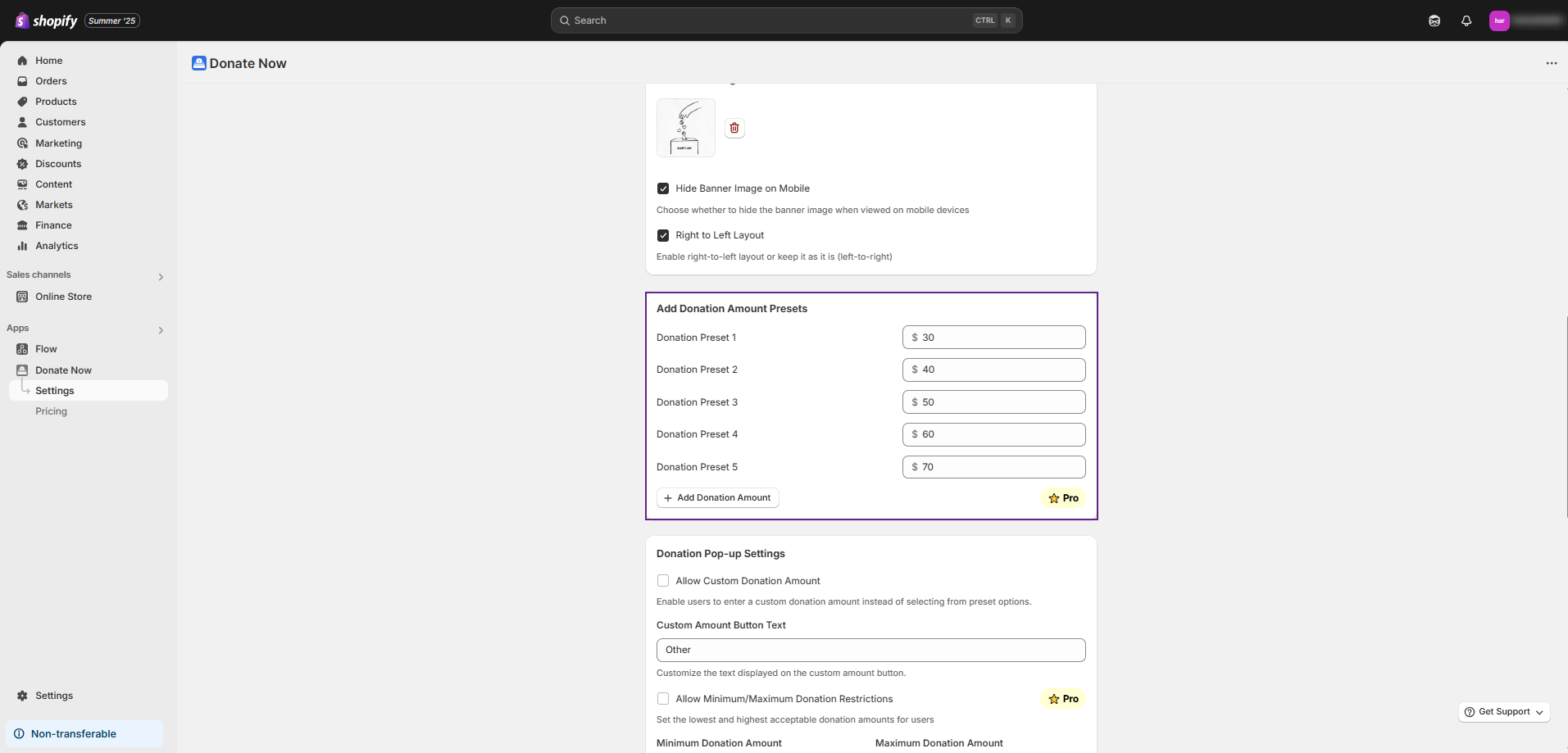The width and height of the screenshot is (1568, 753).
Task: Click the Add Donation Amount Presets heading
Action: (732, 309)
